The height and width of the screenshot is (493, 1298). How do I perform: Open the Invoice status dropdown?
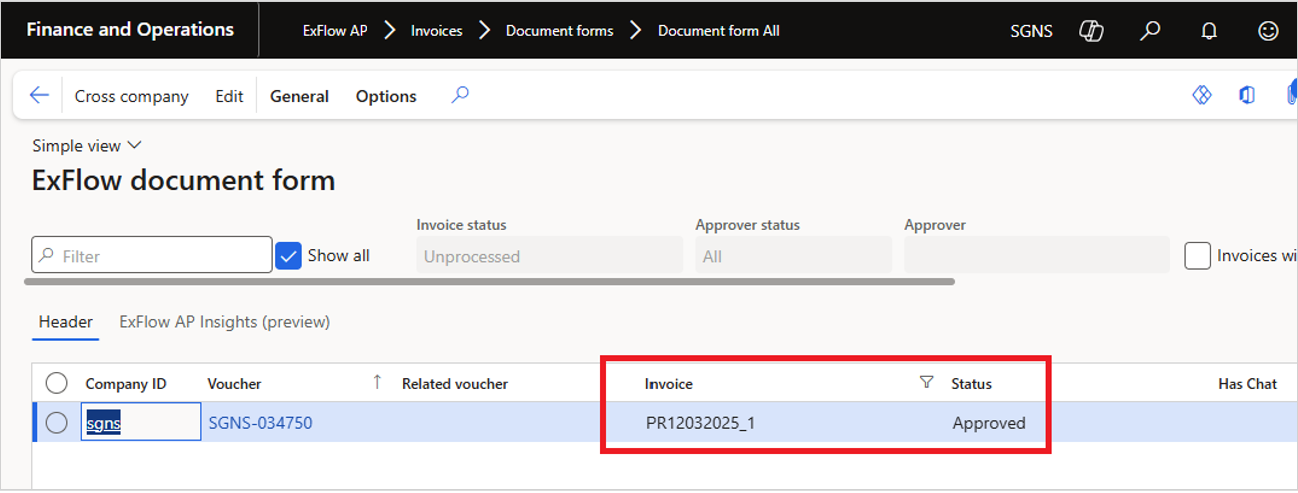(x=549, y=256)
